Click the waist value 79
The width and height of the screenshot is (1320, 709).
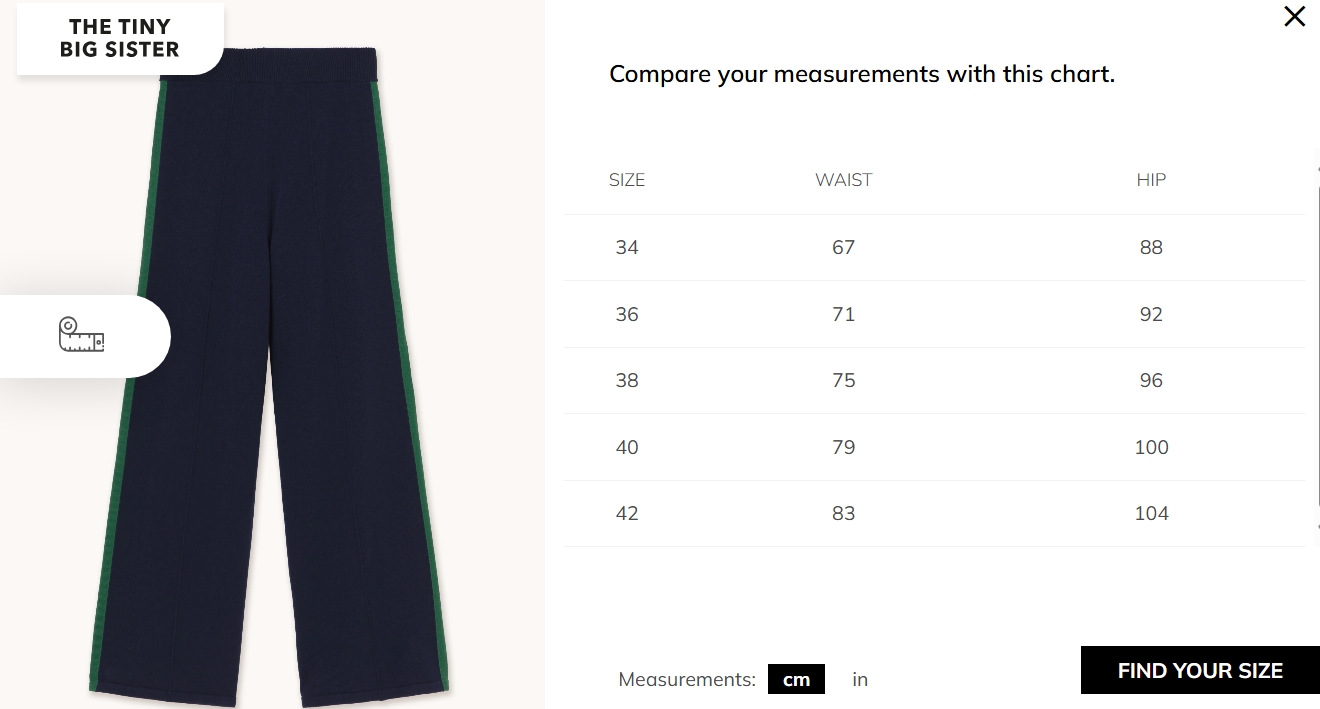[x=843, y=447]
